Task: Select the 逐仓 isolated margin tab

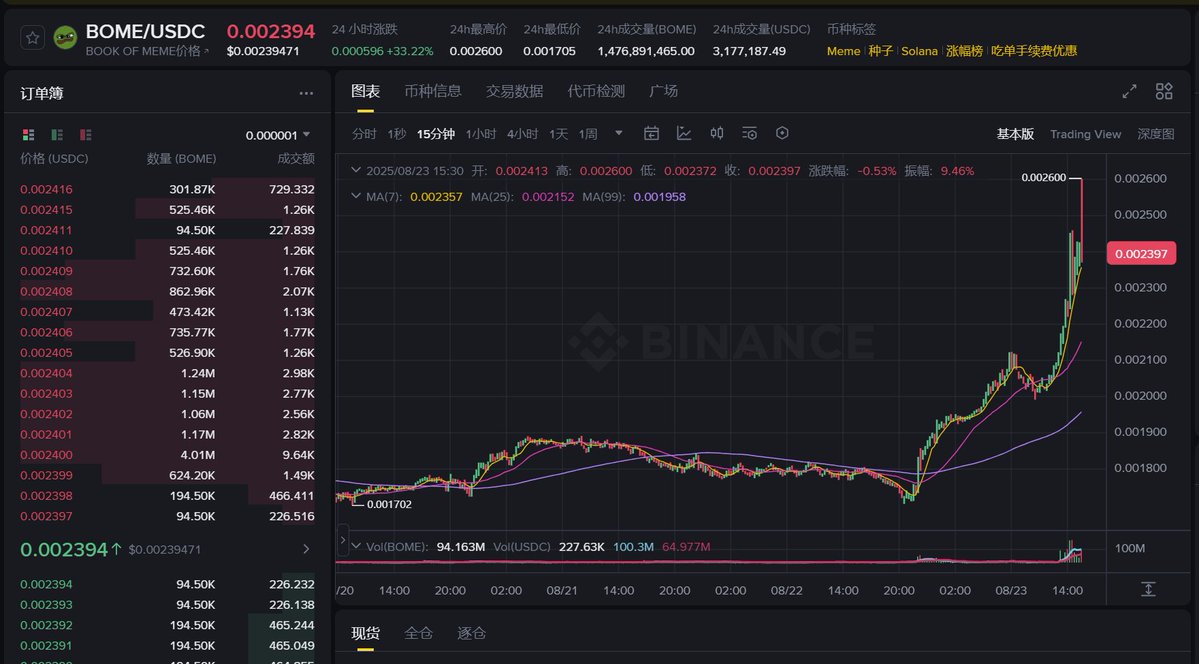Action: coord(471,633)
